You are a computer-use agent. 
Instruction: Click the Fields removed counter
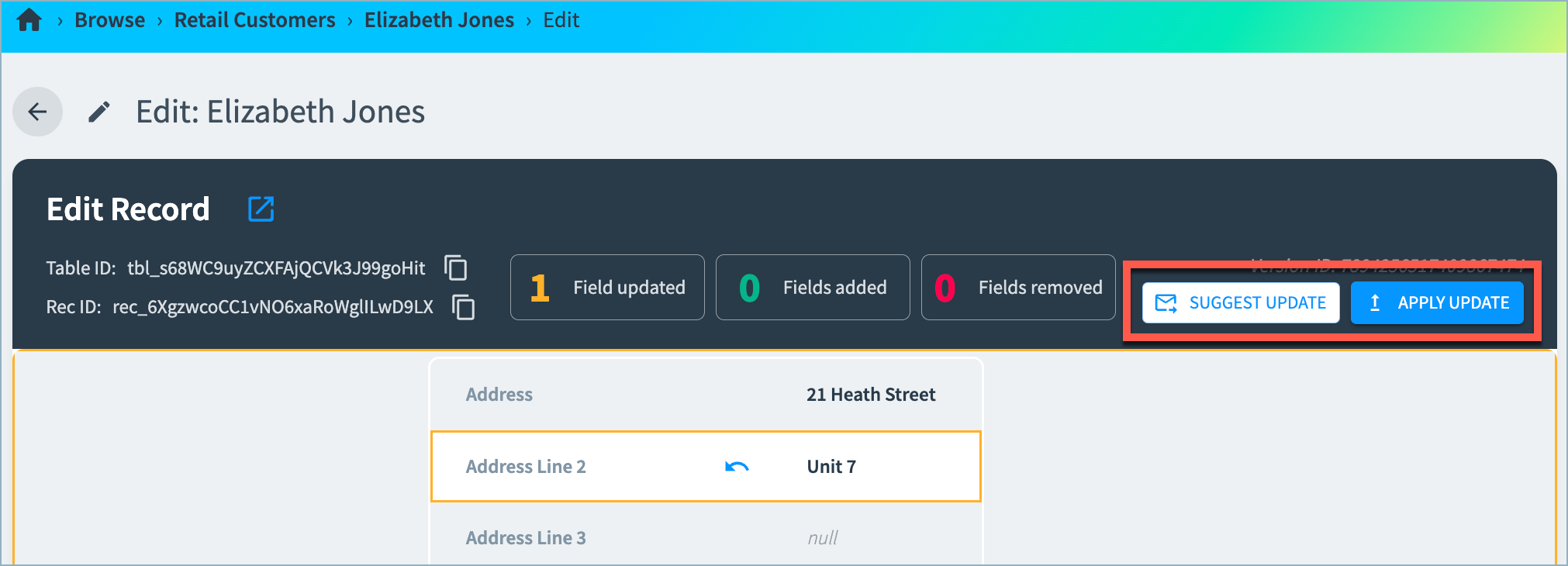1017,288
